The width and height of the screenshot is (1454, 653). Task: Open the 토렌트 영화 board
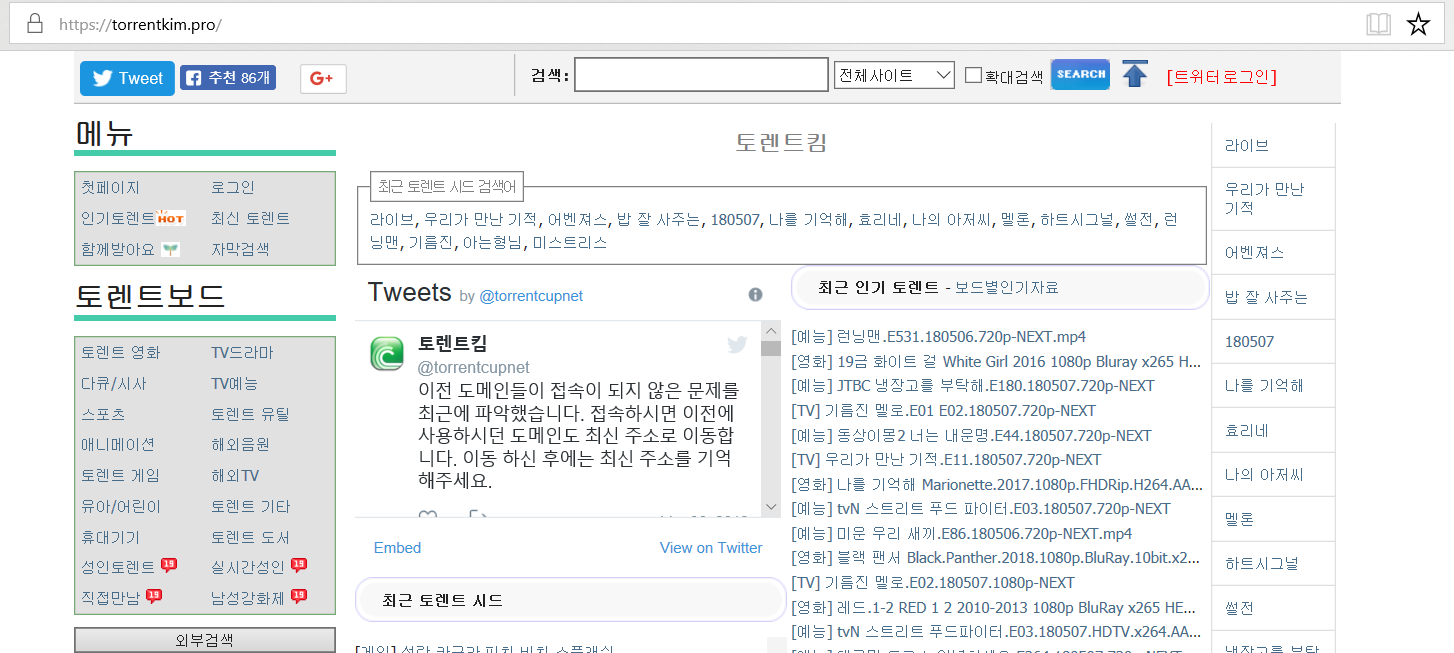click(120, 352)
